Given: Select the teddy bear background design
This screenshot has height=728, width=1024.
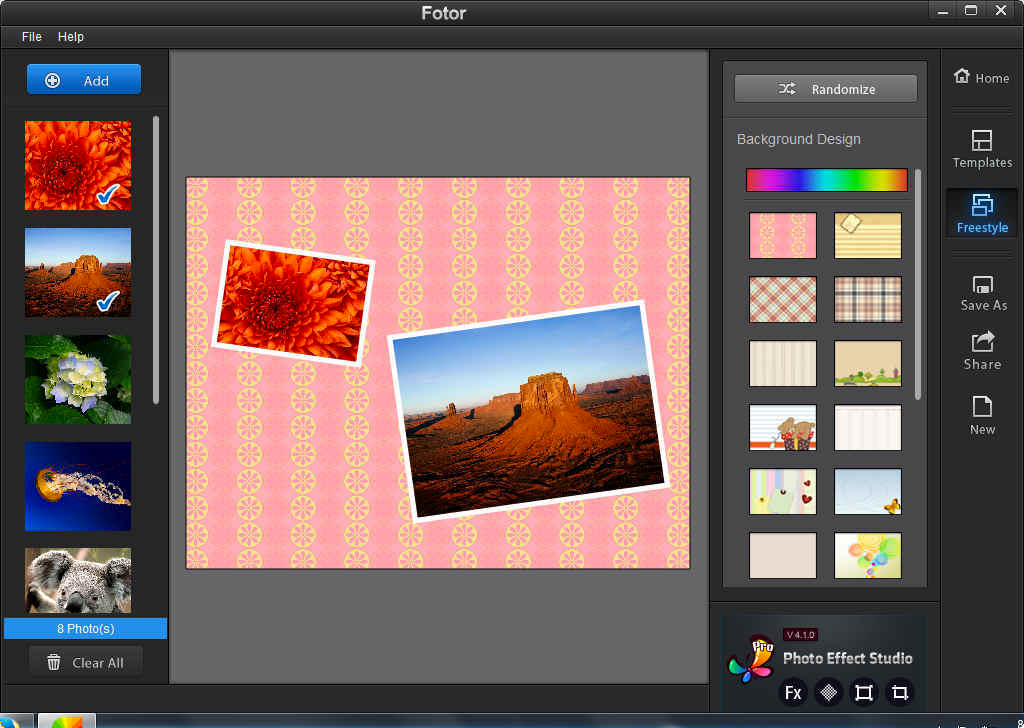Looking at the screenshot, I should click(783, 428).
